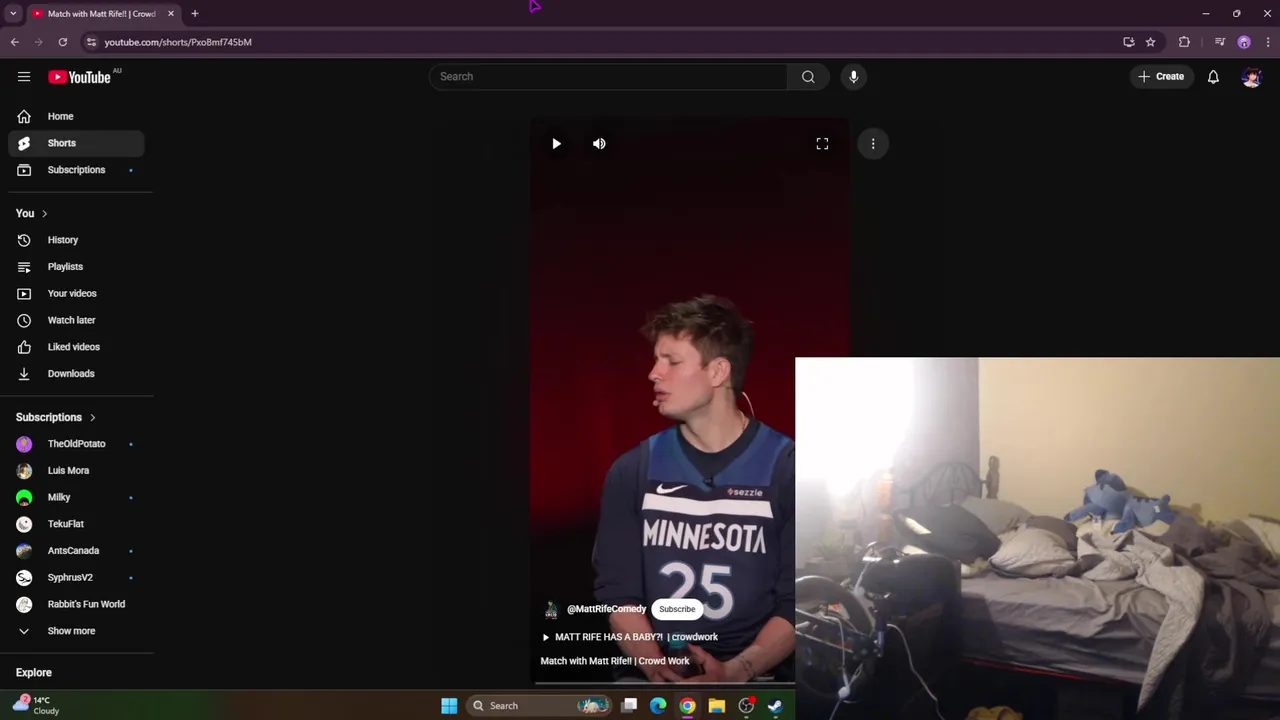Open the Short's three-dot more options
1280x720 pixels.
coord(873,144)
